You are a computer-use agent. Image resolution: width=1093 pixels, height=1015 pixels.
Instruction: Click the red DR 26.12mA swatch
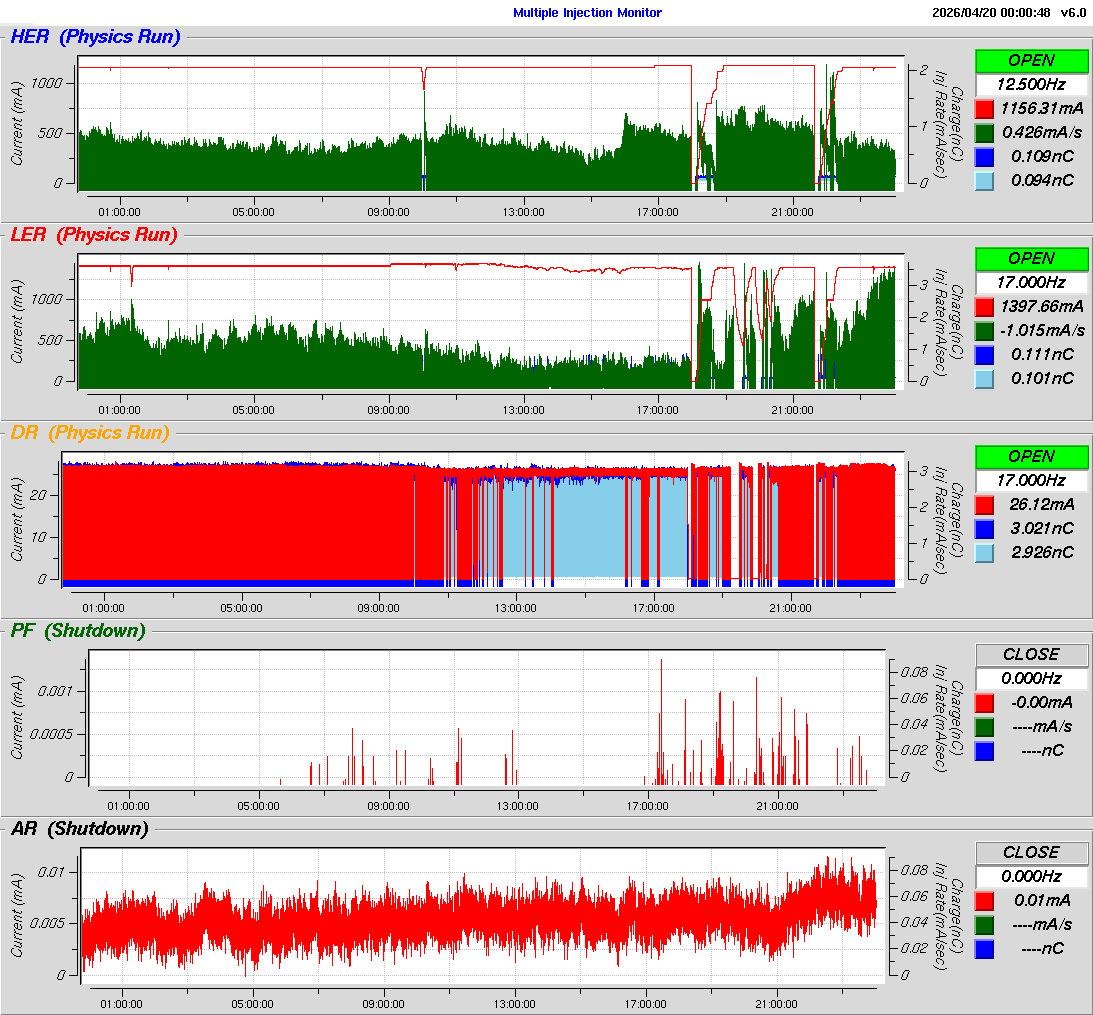pos(984,504)
